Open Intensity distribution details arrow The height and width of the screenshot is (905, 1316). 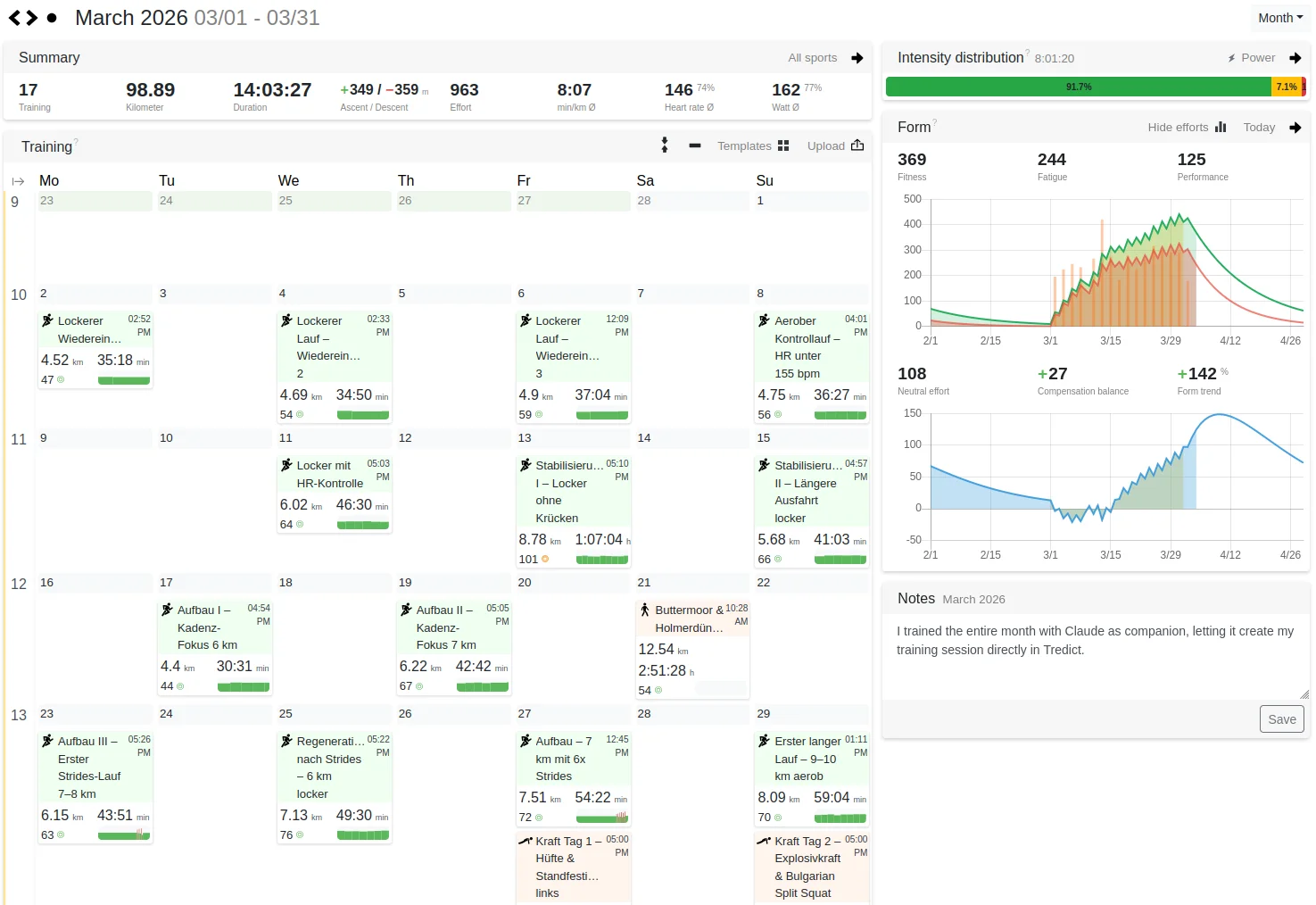click(1295, 58)
